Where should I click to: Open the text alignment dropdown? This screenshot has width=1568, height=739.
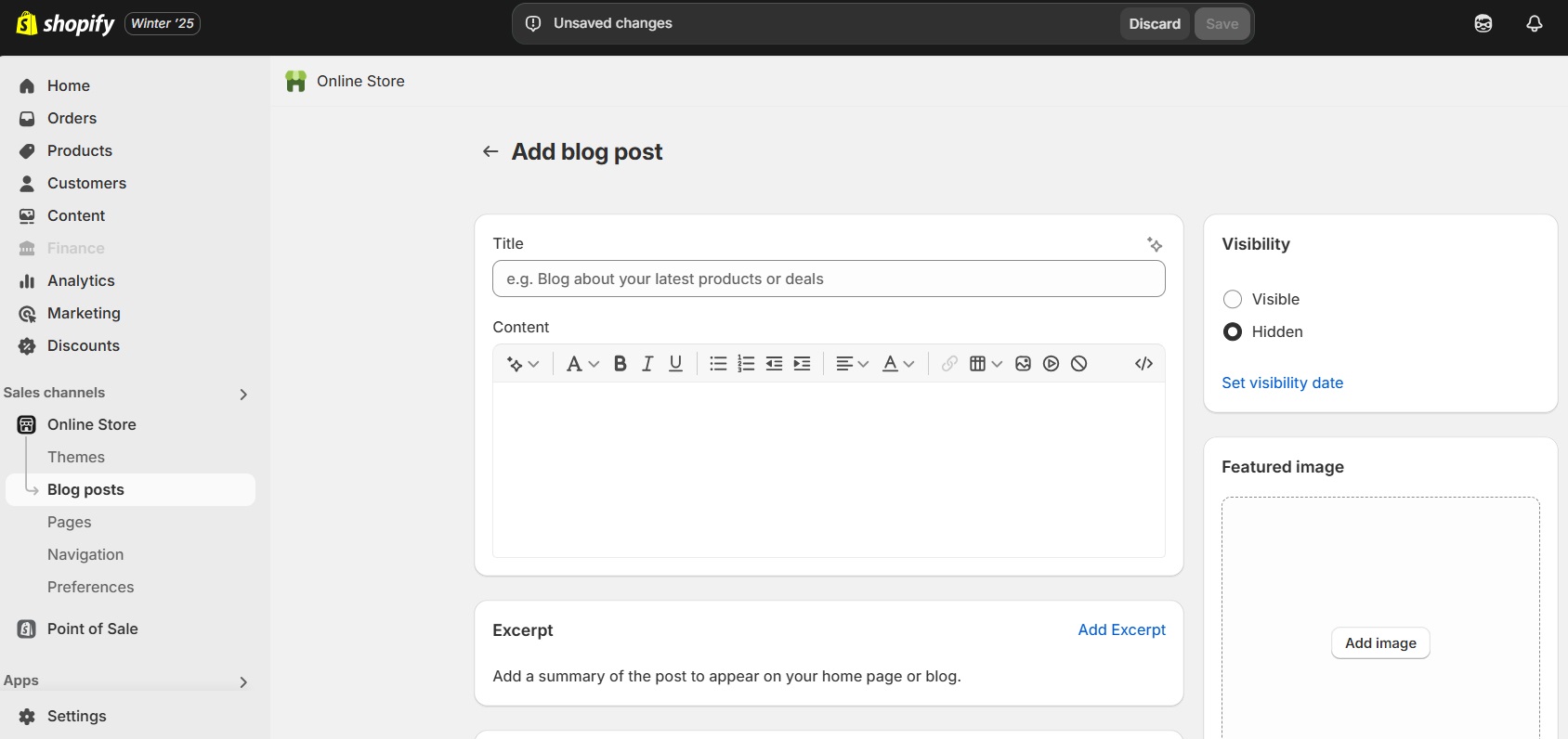point(852,364)
